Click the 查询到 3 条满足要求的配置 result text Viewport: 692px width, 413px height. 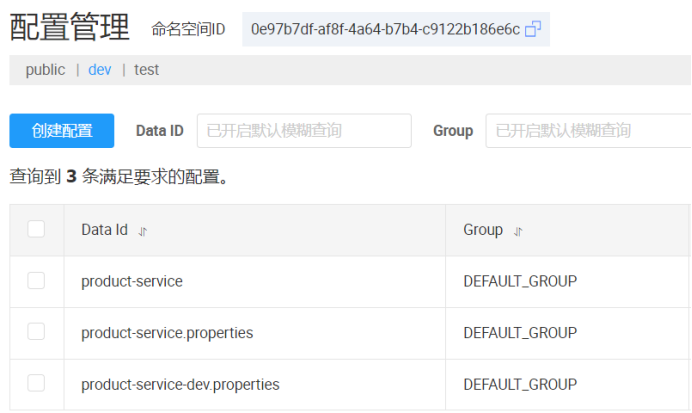(119, 176)
